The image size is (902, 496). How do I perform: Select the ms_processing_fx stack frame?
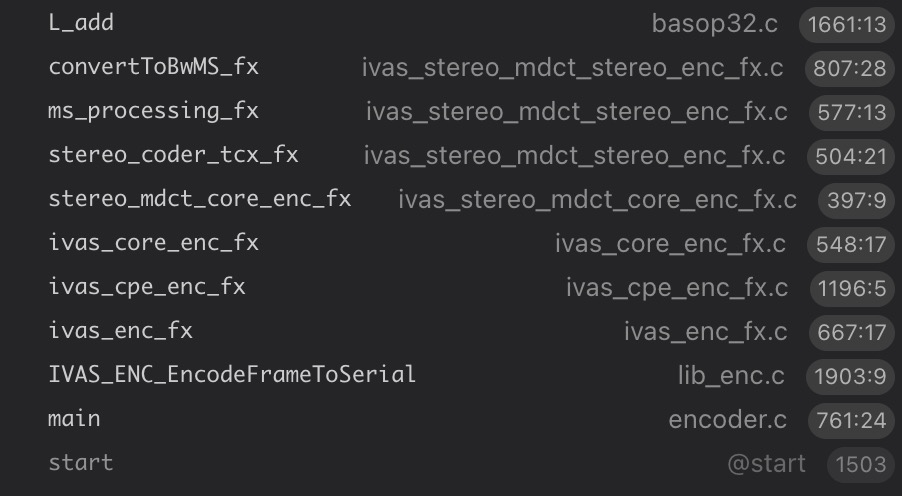153,111
